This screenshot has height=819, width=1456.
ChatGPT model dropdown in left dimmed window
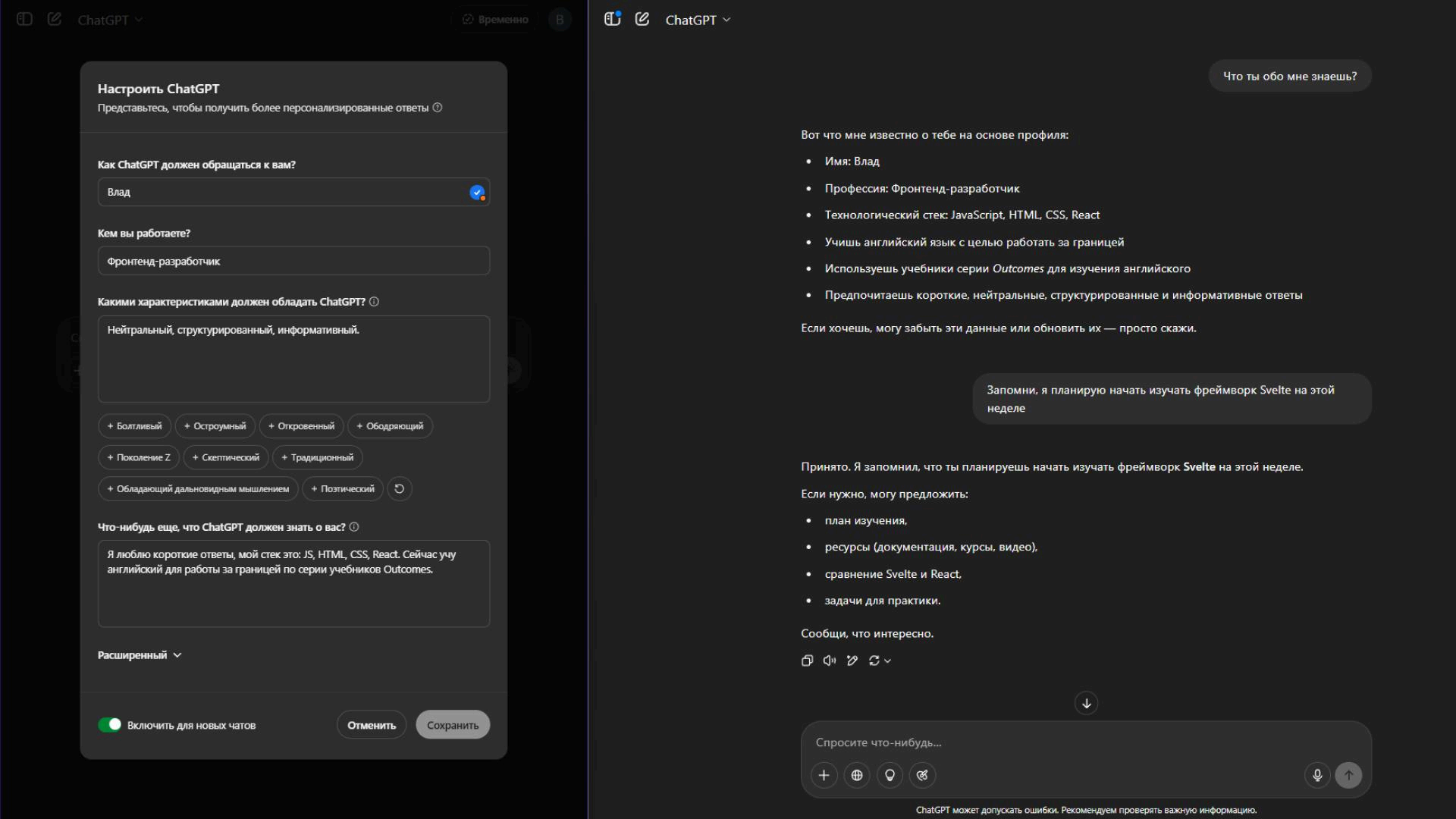[110, 20]
